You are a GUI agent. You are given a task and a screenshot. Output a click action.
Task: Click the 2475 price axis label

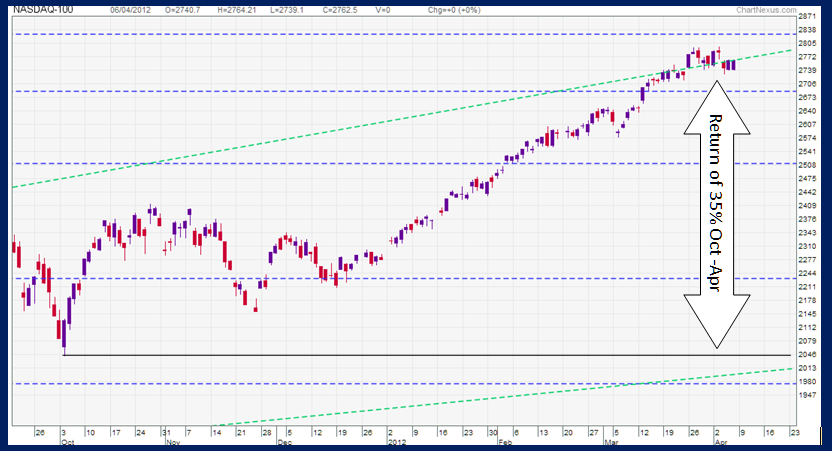click(807, 179)
